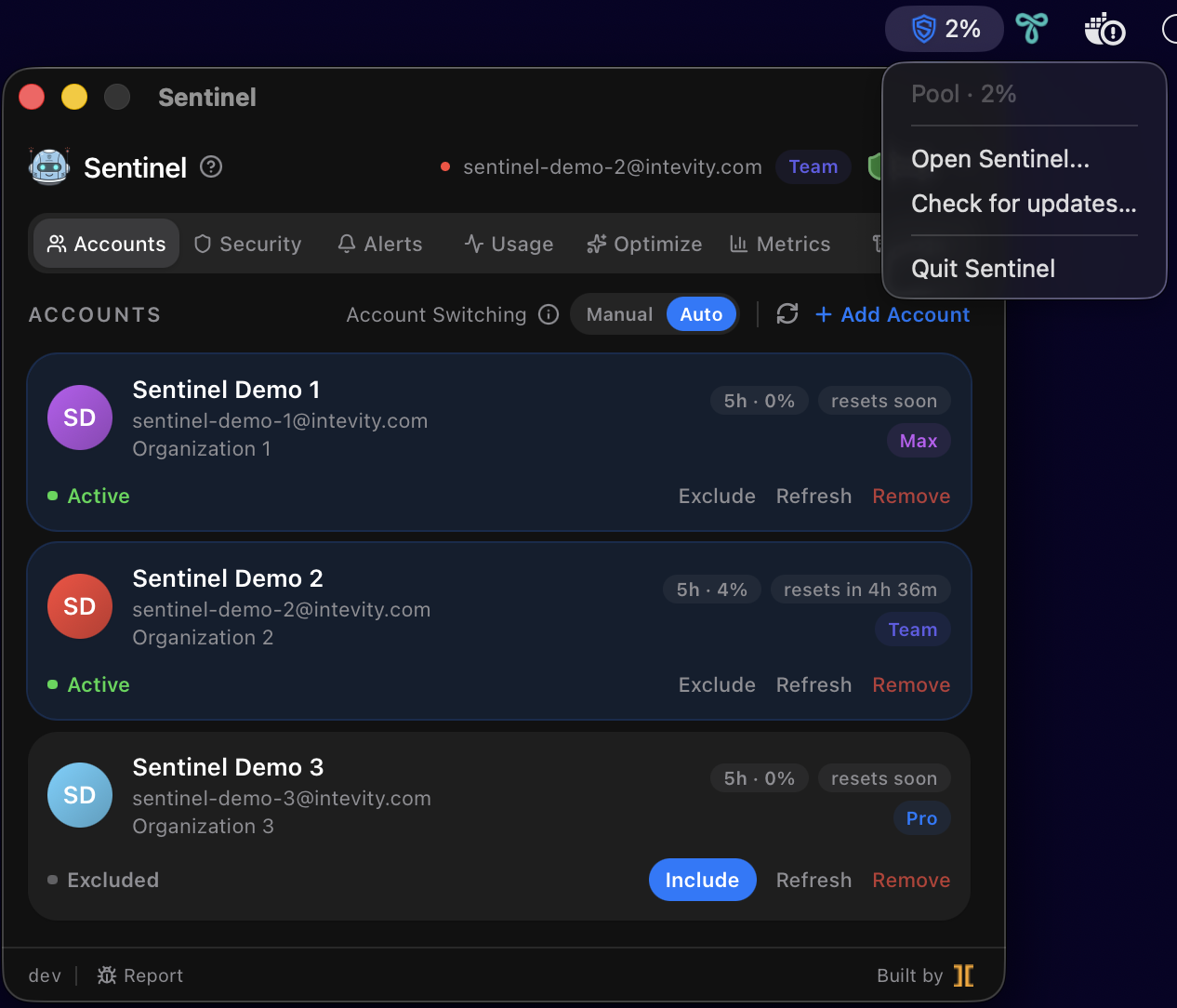The image size is (1177, 1008).
Task: Switch to the Accounts tab
Action: (x=106, y=244)
